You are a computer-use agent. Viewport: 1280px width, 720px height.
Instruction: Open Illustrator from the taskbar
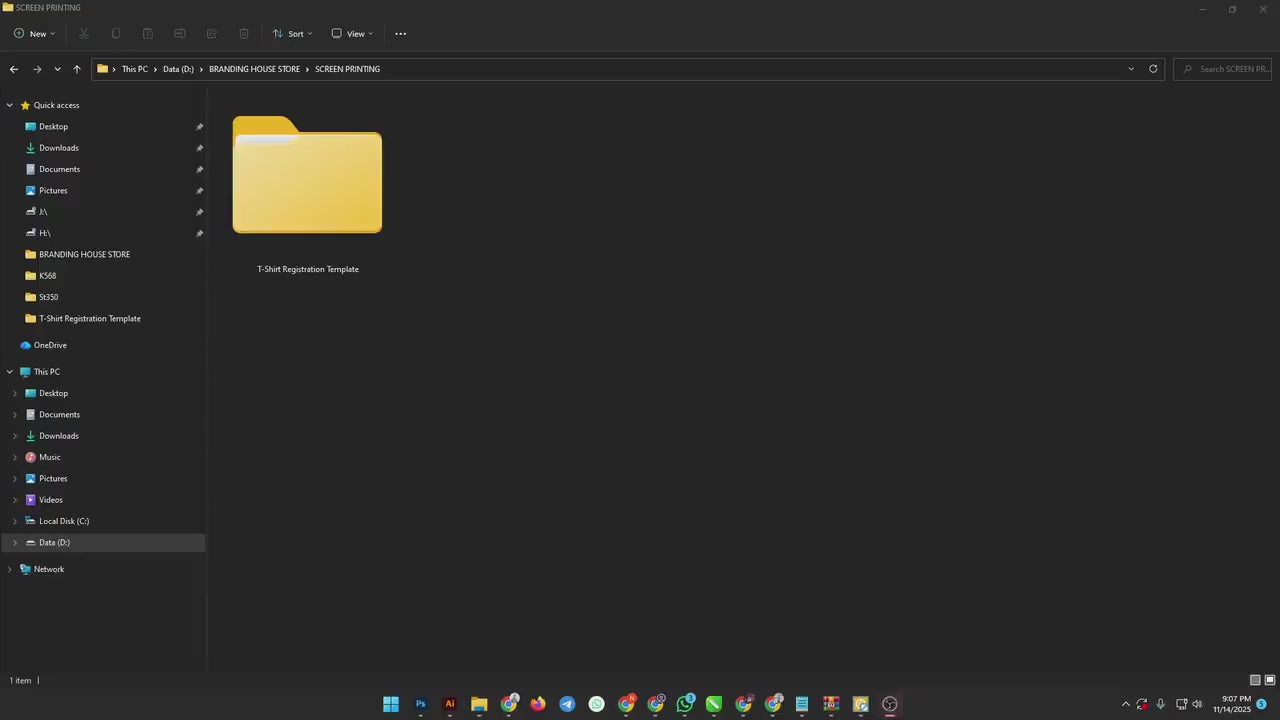pyautogui.click(x=450, y=704)
